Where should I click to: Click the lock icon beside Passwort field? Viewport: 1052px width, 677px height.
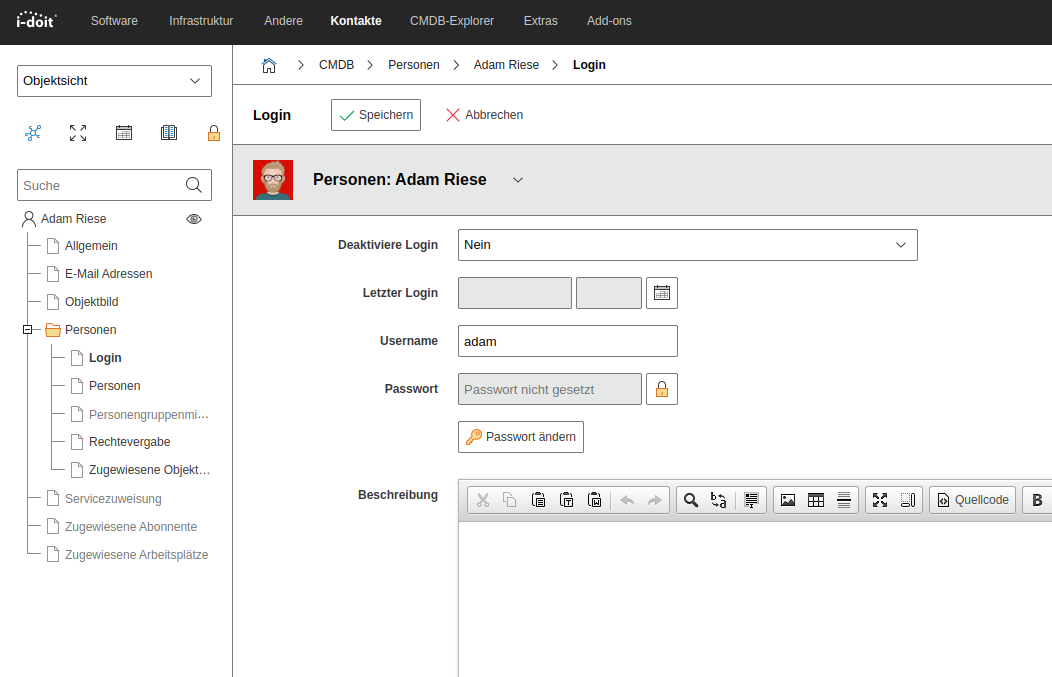tap(662, 389)
